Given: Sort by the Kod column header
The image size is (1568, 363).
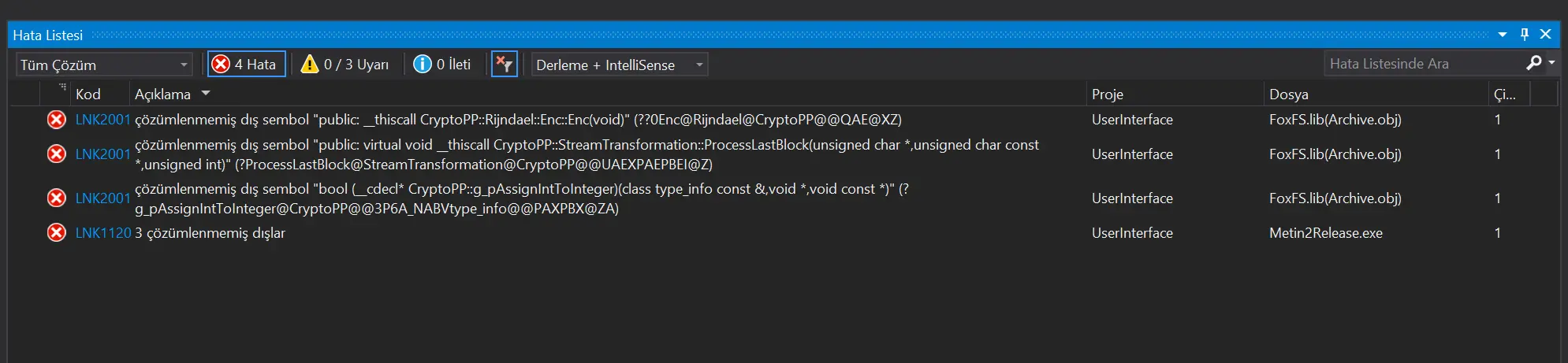Looking at the screenshot, I should pos(88,94).
